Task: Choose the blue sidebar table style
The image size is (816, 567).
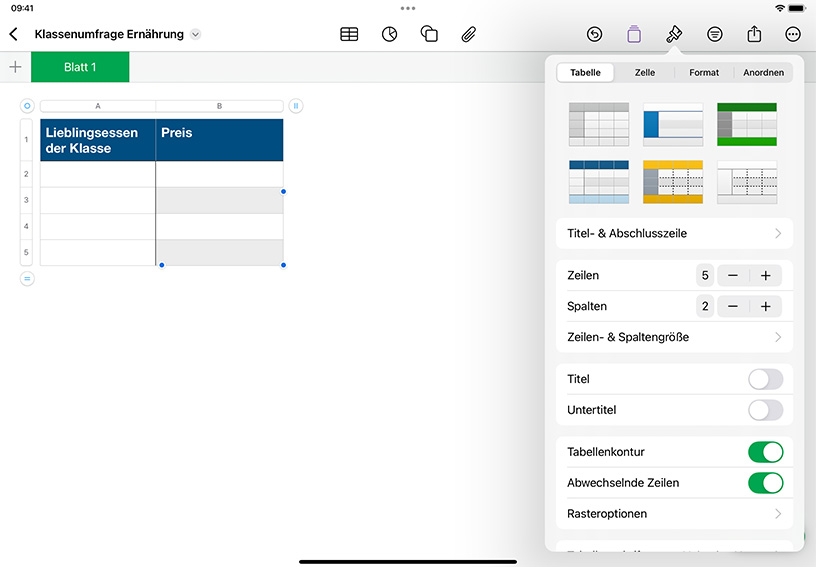Action: (x=673, y=124)
